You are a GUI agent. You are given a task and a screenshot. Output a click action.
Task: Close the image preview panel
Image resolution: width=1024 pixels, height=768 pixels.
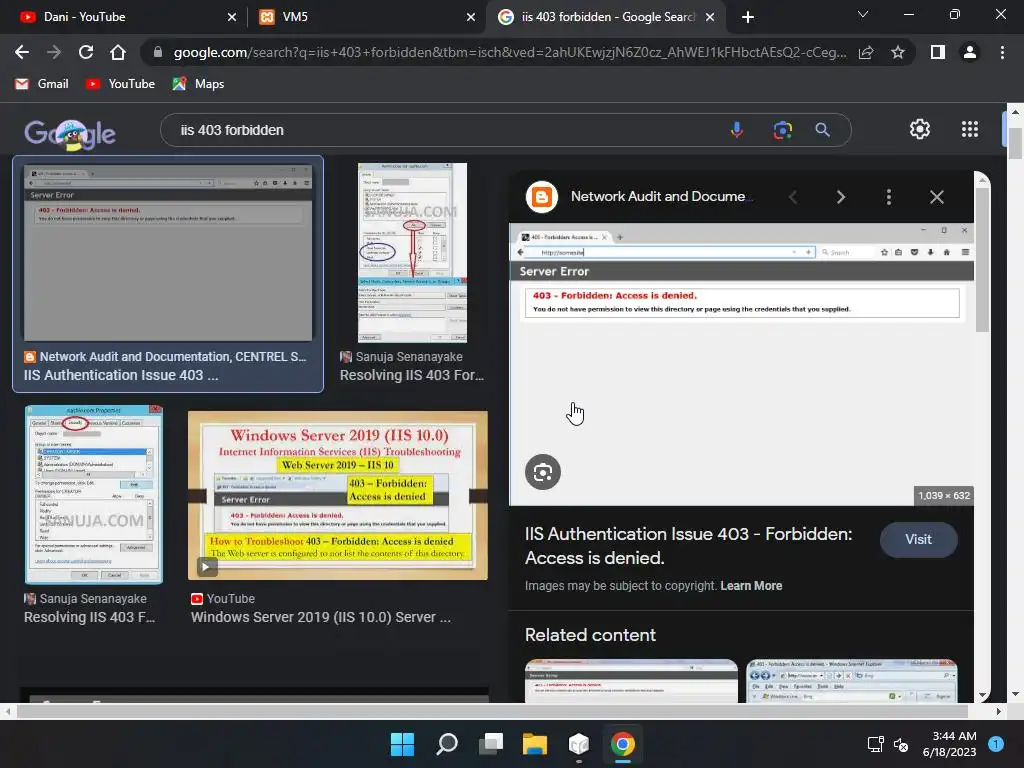(936, 197)
